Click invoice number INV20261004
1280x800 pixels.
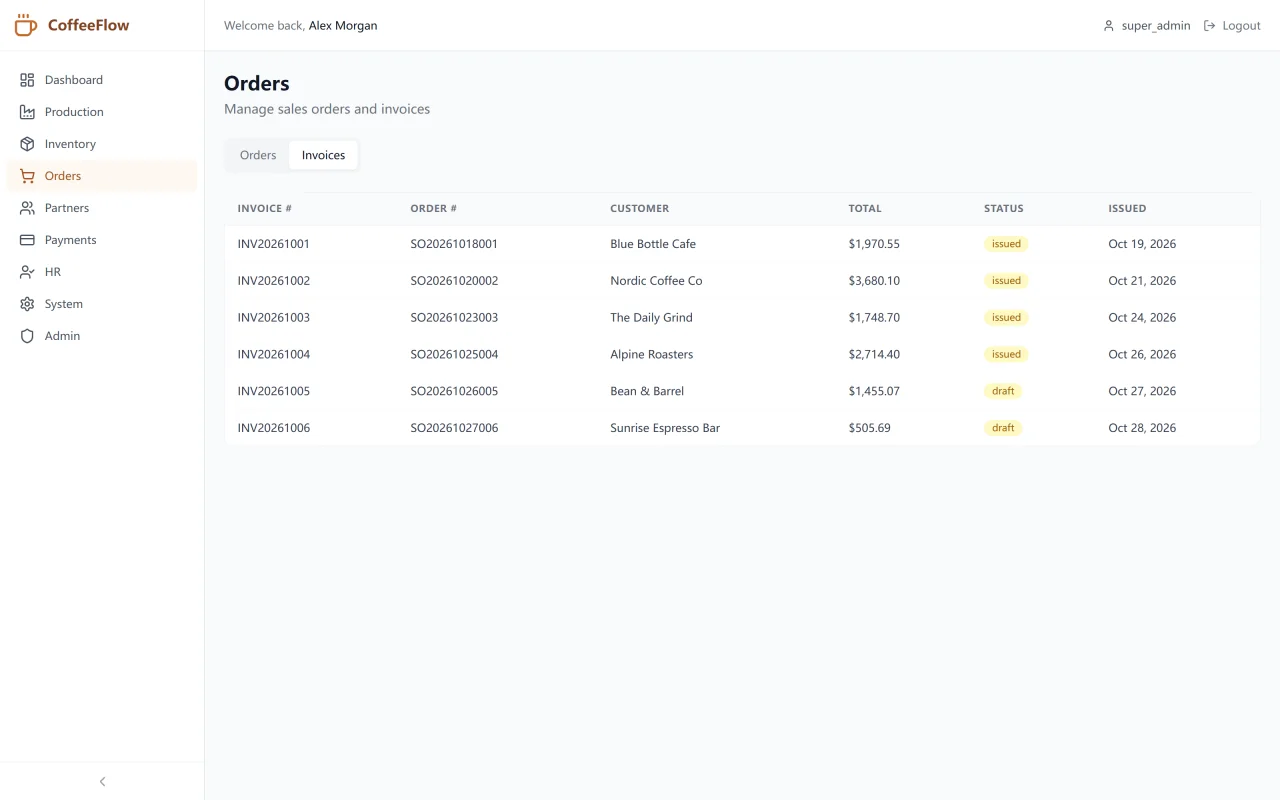click(x=274, y=355)
